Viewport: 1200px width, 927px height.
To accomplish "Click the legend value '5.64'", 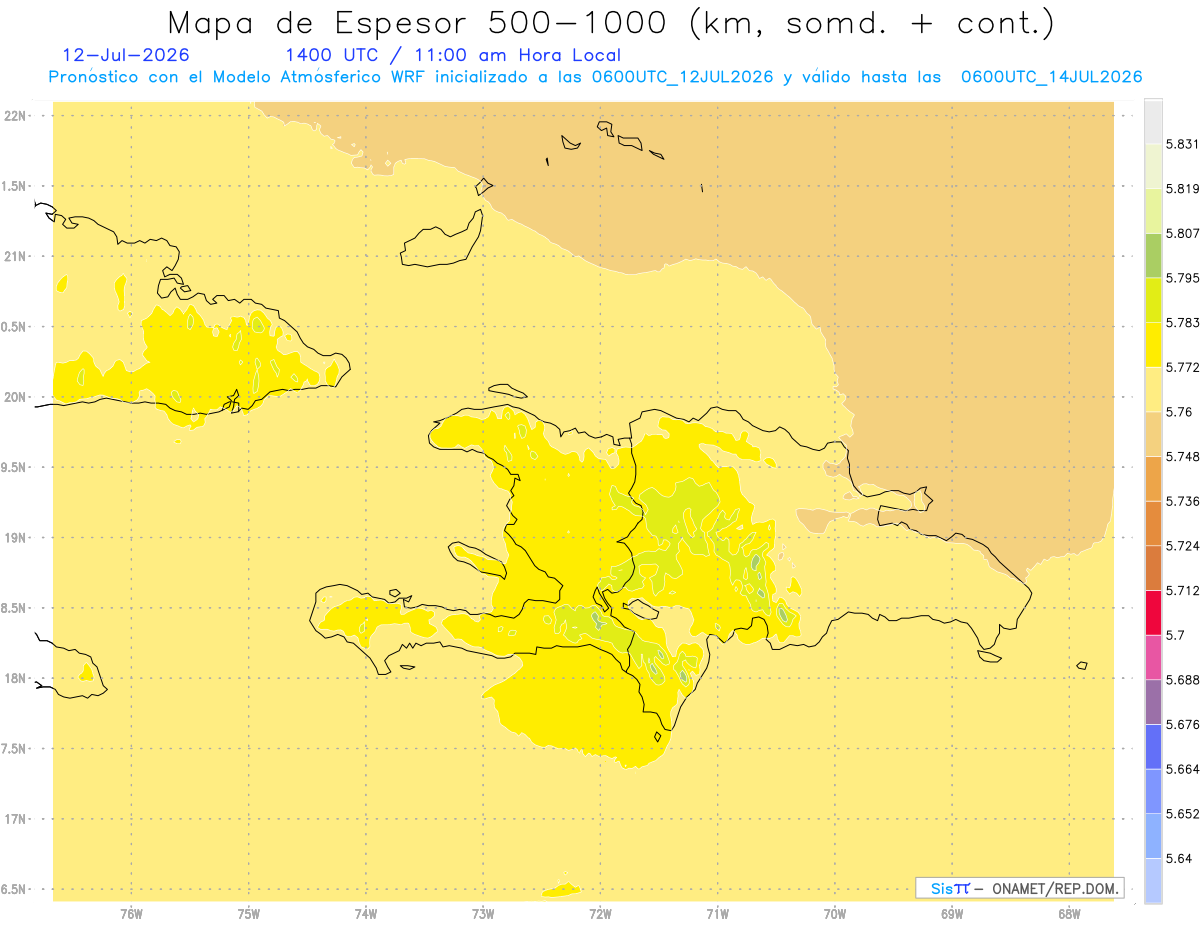I will (x=1179, y=858).
